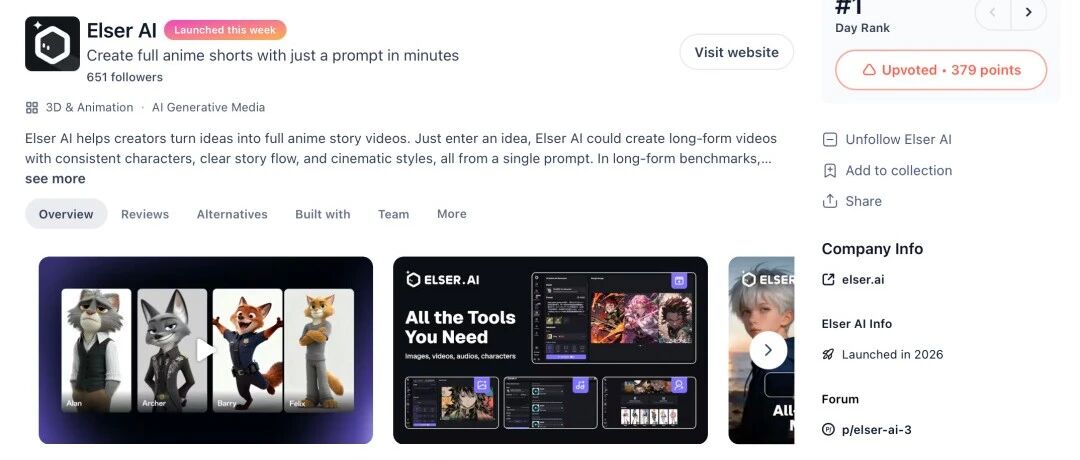
Task: Go to next launch with right chevron
Action: point(1028,12)
